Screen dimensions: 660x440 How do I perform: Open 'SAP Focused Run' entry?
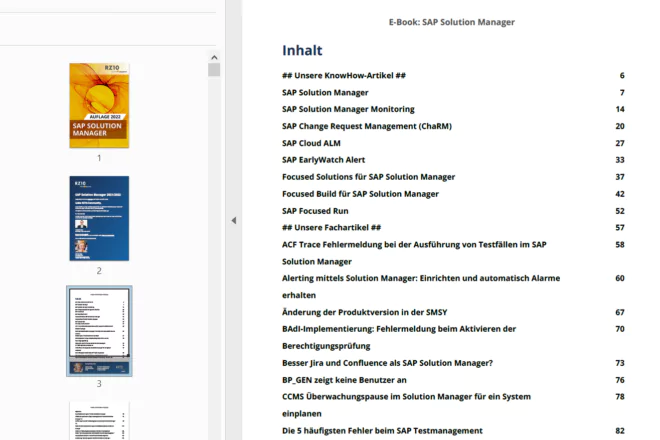315,211
